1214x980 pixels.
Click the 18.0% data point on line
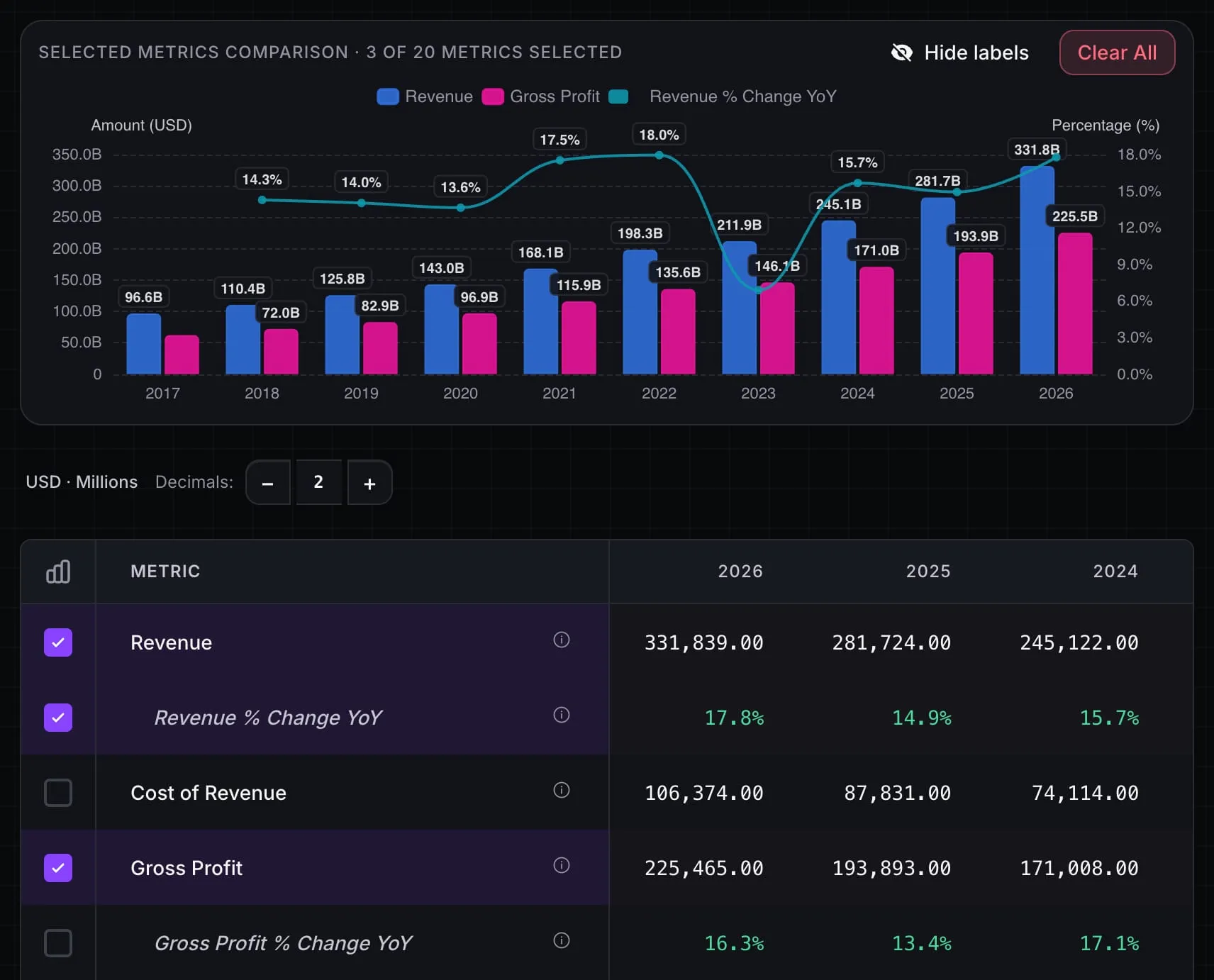click(659, 155)
